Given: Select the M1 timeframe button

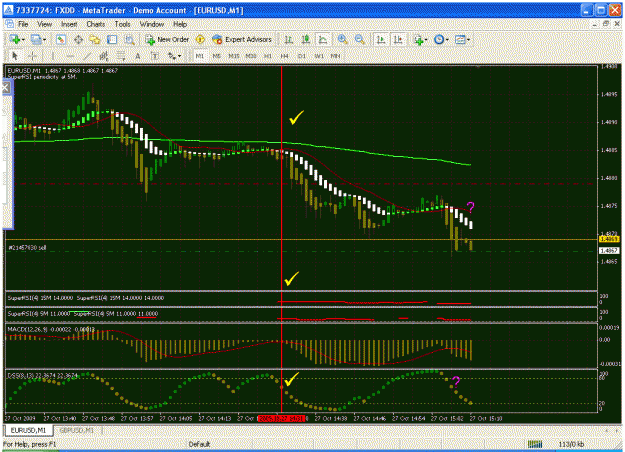Looking at the screenshot, I should click(199, 56).
